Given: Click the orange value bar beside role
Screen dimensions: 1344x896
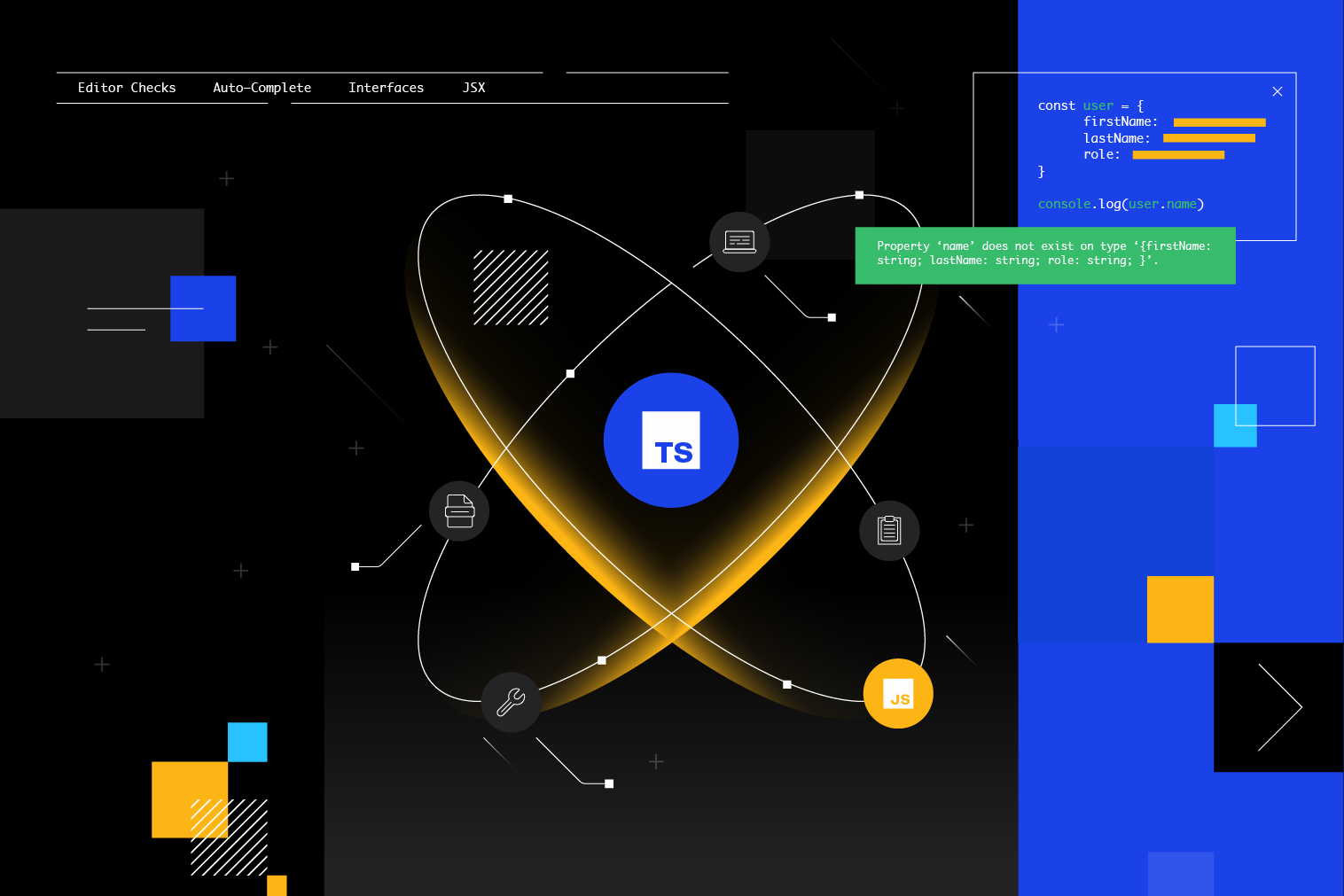Looking at the screenshot, I should tap(1178, 155).
